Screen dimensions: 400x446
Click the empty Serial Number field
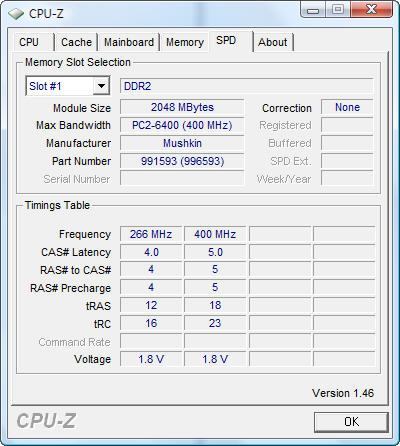(182, 178)
